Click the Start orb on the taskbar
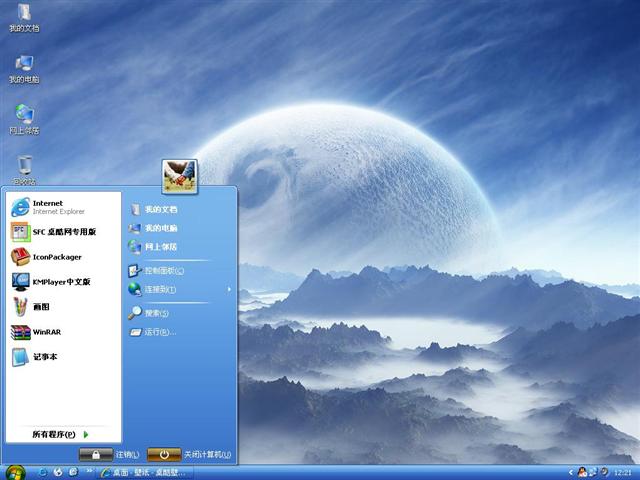Screen dimensions: 640x480 tap(14, 471)
